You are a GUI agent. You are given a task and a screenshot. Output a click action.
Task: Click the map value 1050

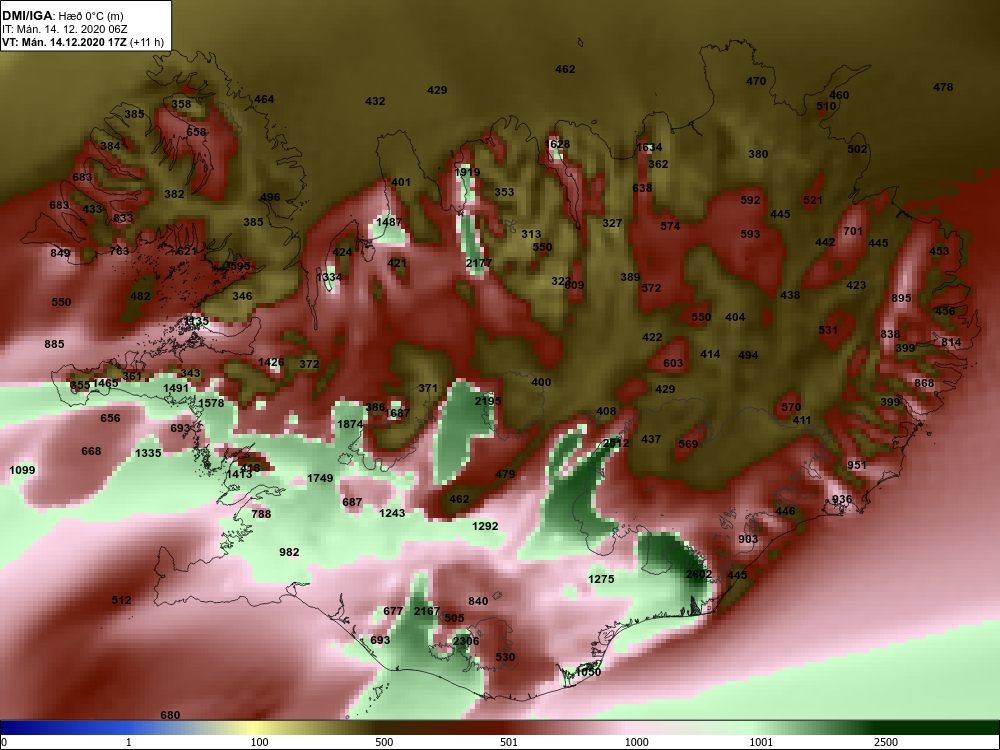589,672
